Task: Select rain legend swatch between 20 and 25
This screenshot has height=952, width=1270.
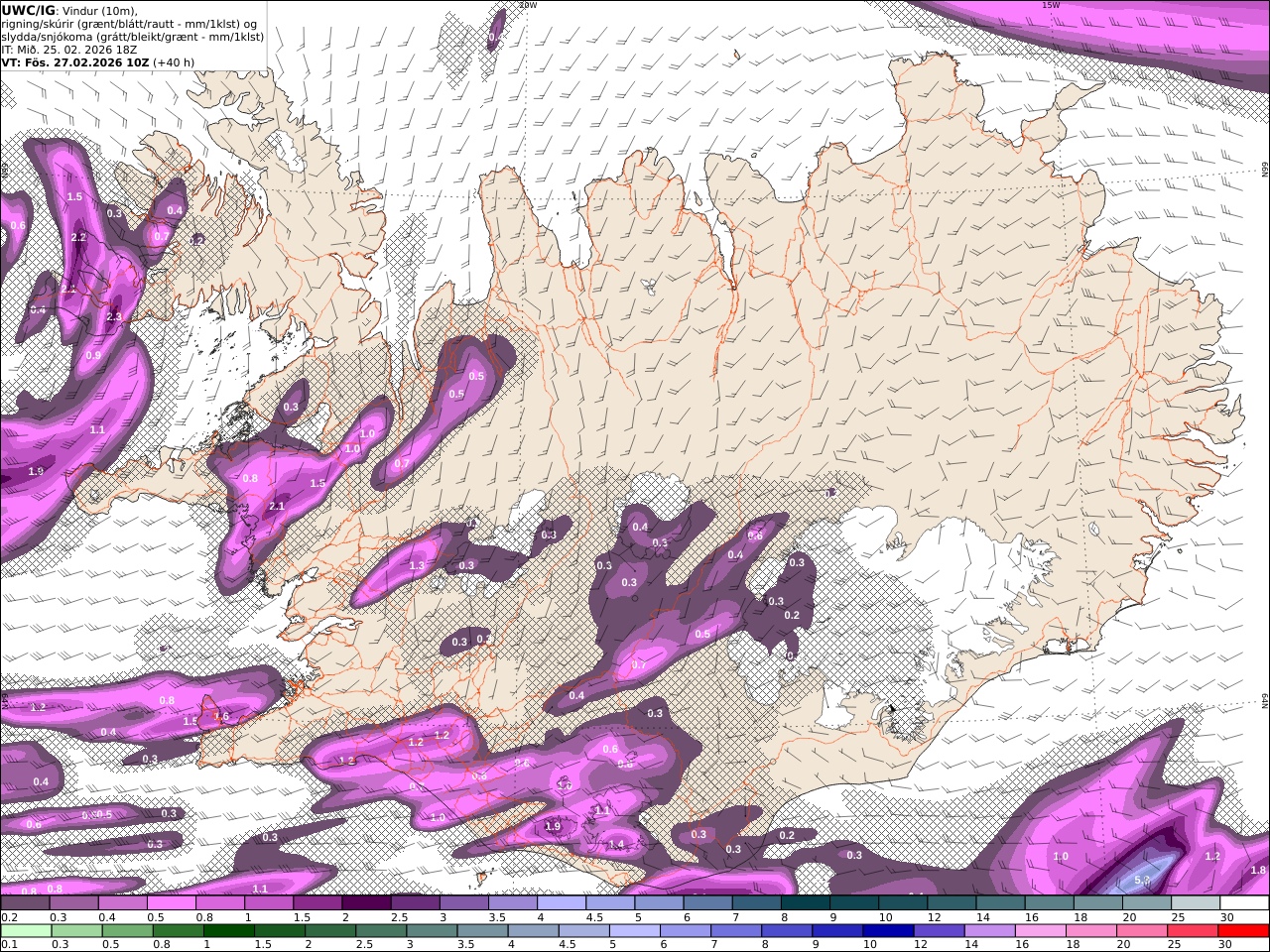Action: (1145, 931)
